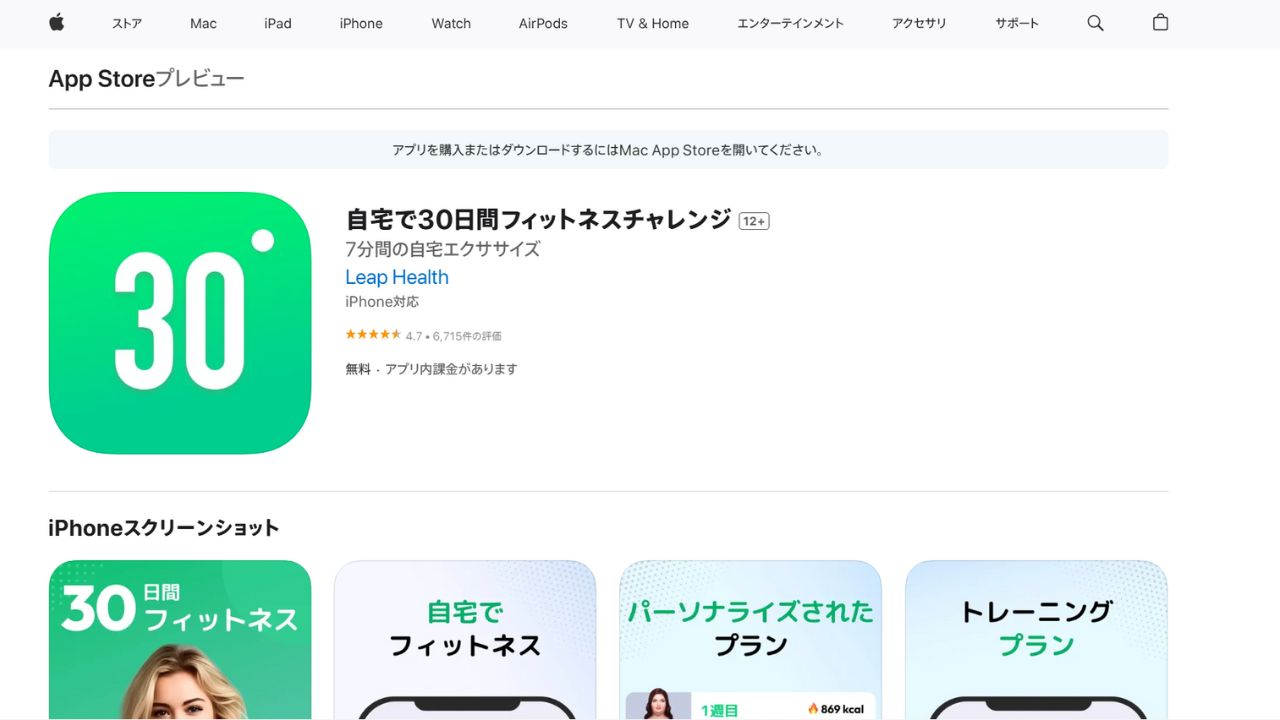
Task: Open the アクセサリ menu item
Action: [x=919, y=23]
